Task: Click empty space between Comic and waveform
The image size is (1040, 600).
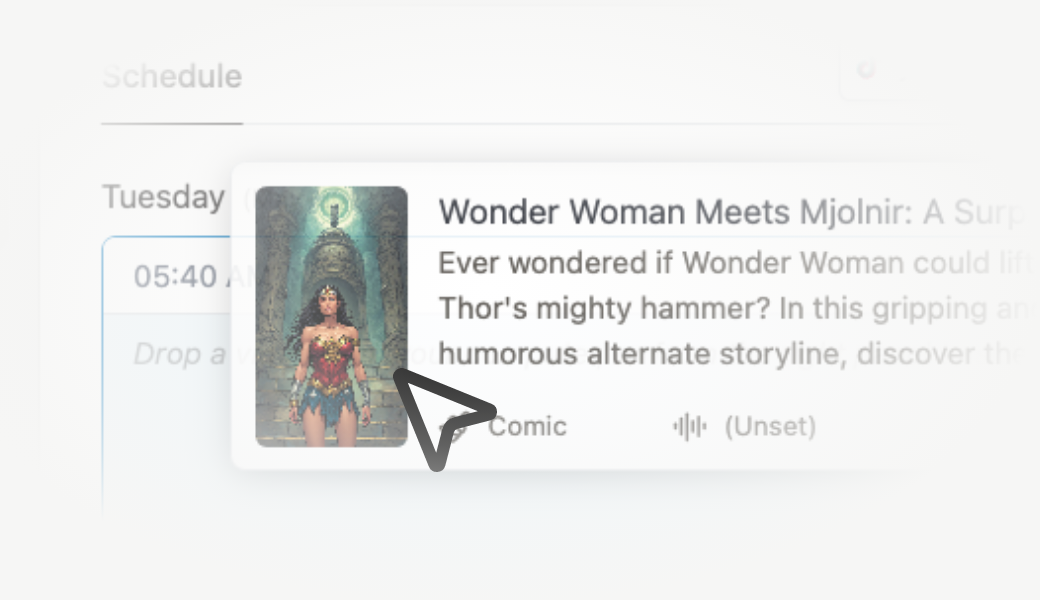Action: [619, 426]
